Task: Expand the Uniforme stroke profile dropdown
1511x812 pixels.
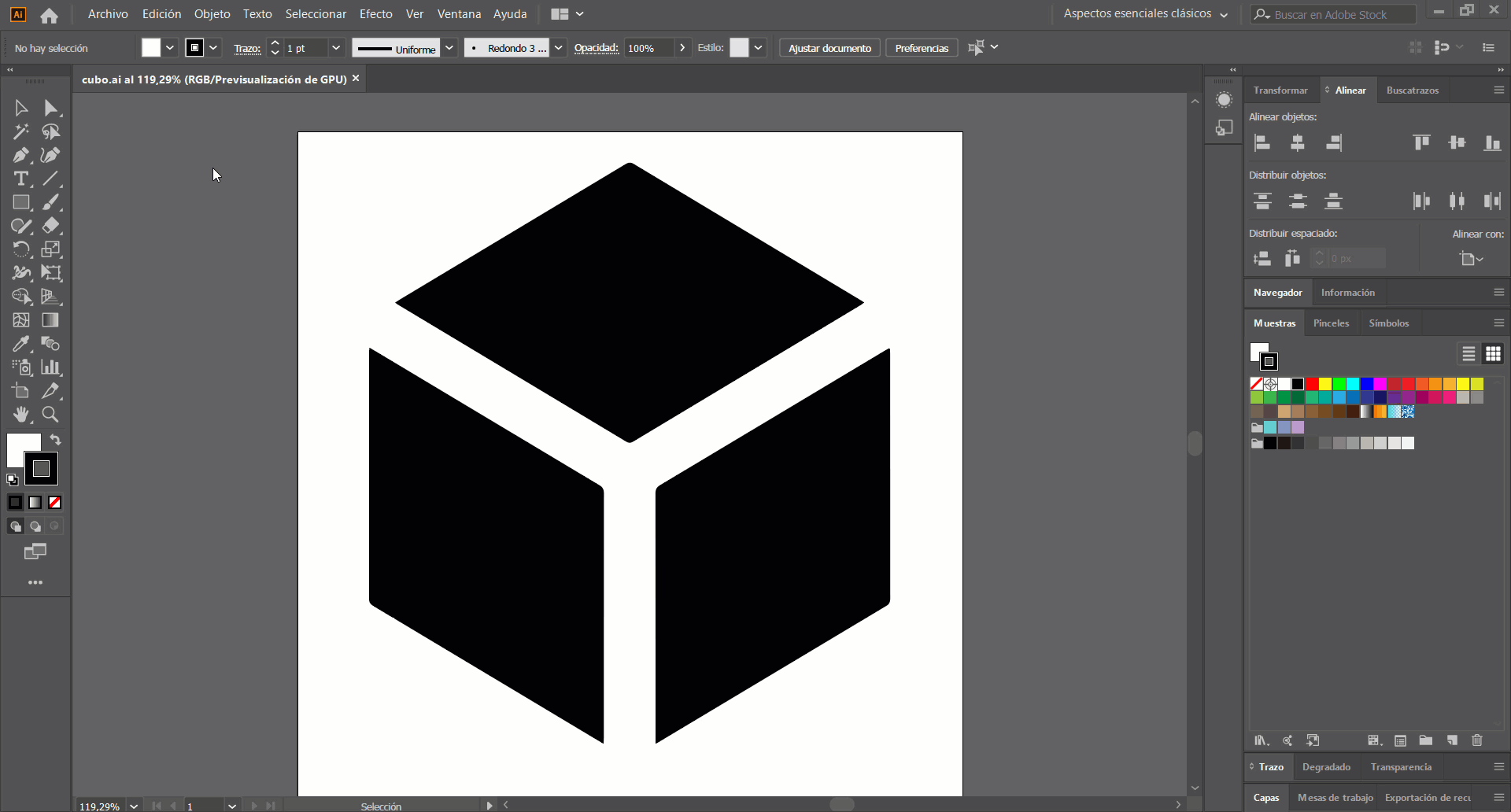Action: coord(449,48)
